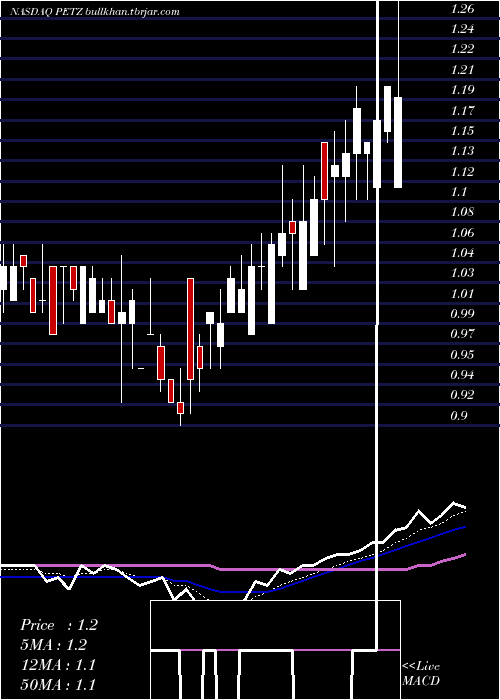Click the 0.9 price axis label
Viewport: 500px width, 700px height.
pos(458,416)
